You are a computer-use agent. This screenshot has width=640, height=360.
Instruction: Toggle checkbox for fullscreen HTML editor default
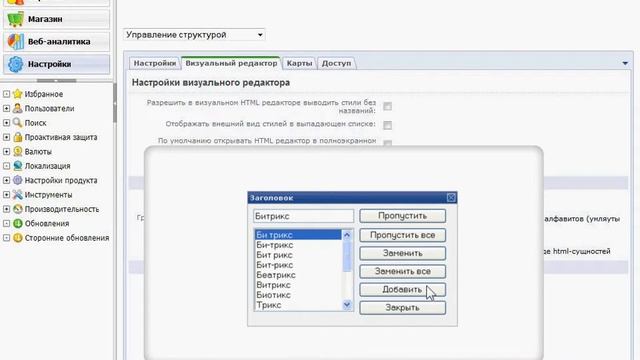click(x=387, y=143)
